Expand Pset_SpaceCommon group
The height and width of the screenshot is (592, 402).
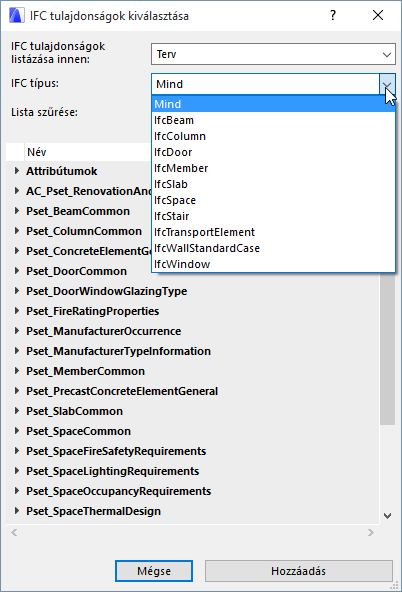pyautogui.click(x=17, y=431)
